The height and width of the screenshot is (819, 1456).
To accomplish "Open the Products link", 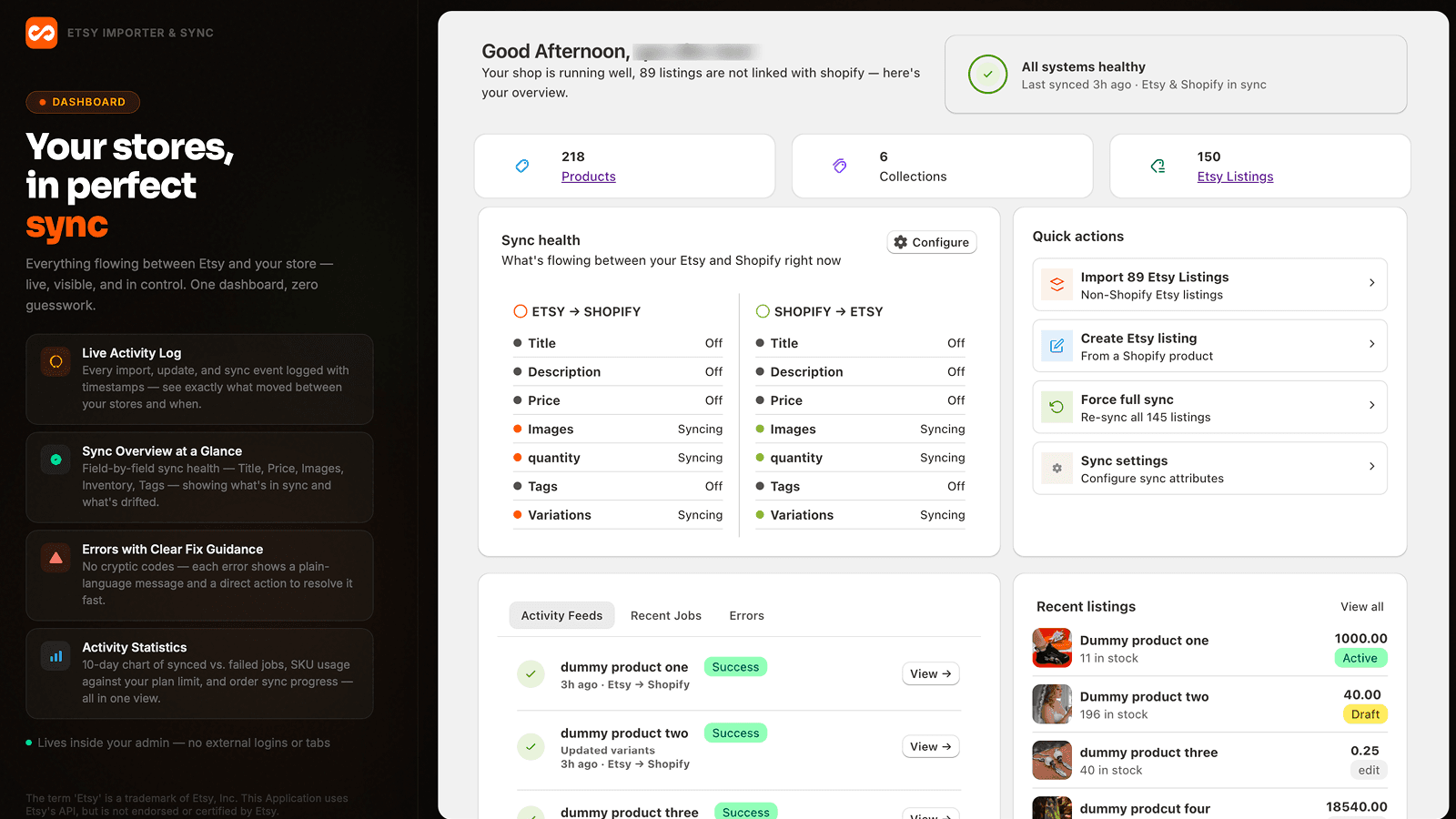I will [589, 177].
